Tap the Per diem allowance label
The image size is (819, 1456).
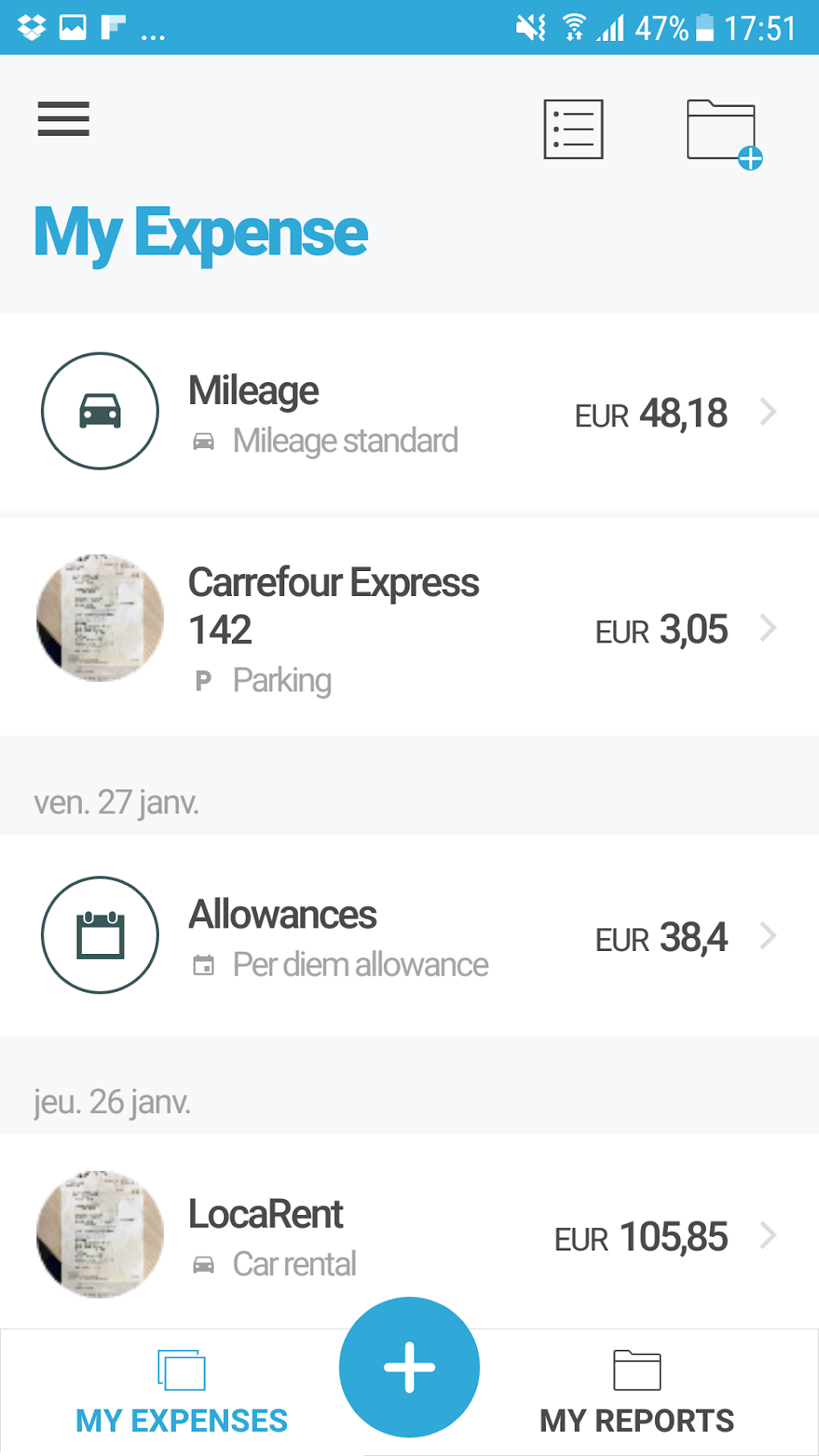[360, 965]
